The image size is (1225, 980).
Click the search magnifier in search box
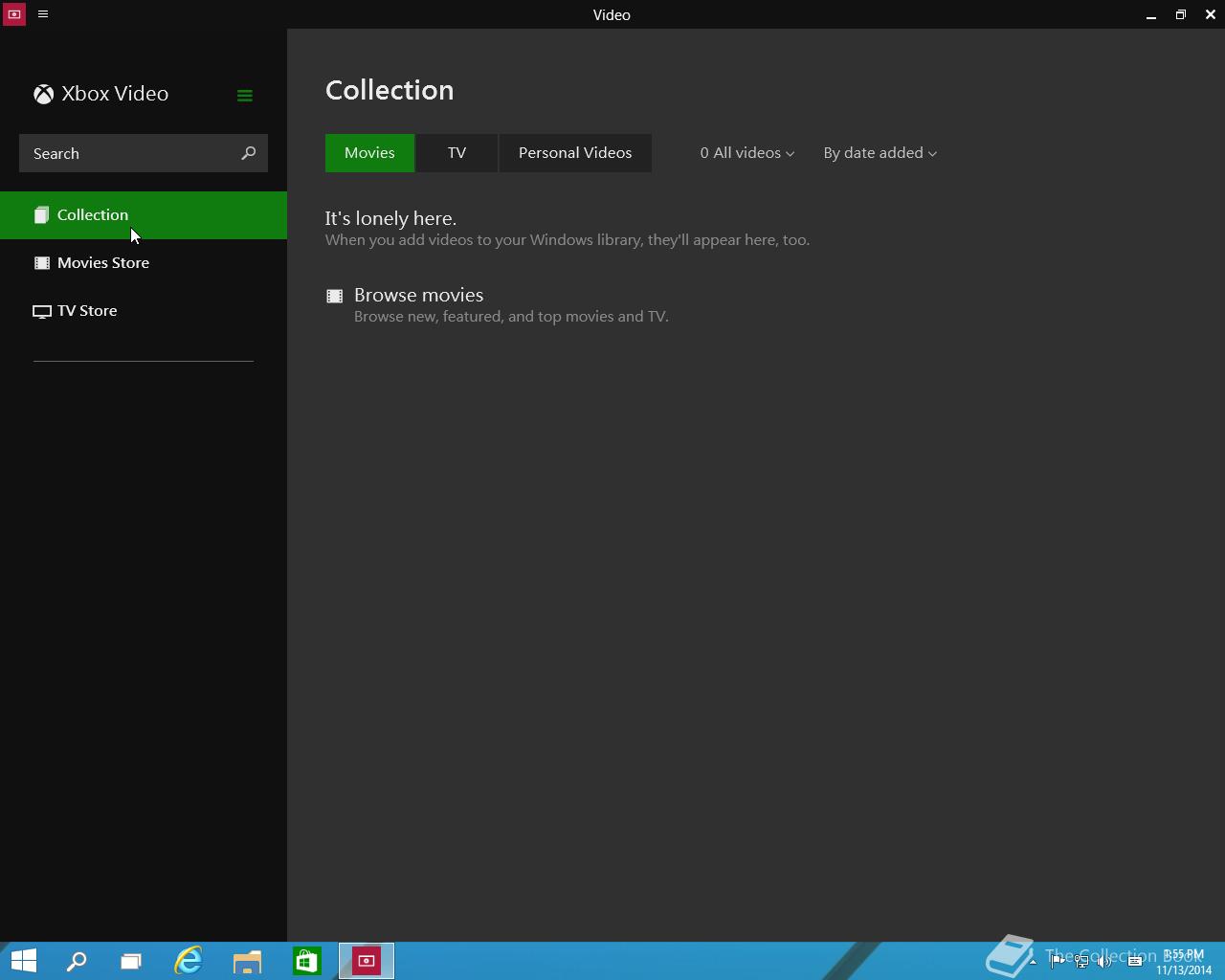pos(249,153)
